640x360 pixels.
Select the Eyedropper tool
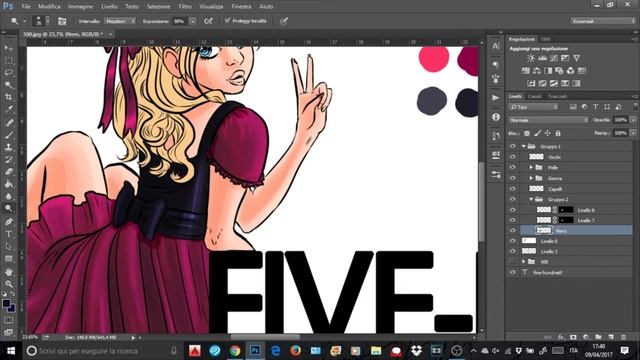[9, 109]
